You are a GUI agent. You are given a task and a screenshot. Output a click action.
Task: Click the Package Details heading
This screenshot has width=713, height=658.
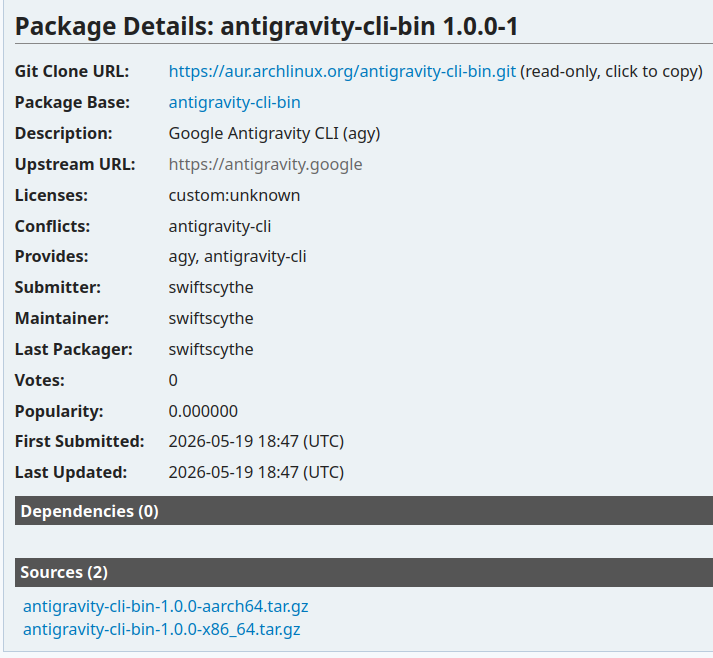click(266, 26)
